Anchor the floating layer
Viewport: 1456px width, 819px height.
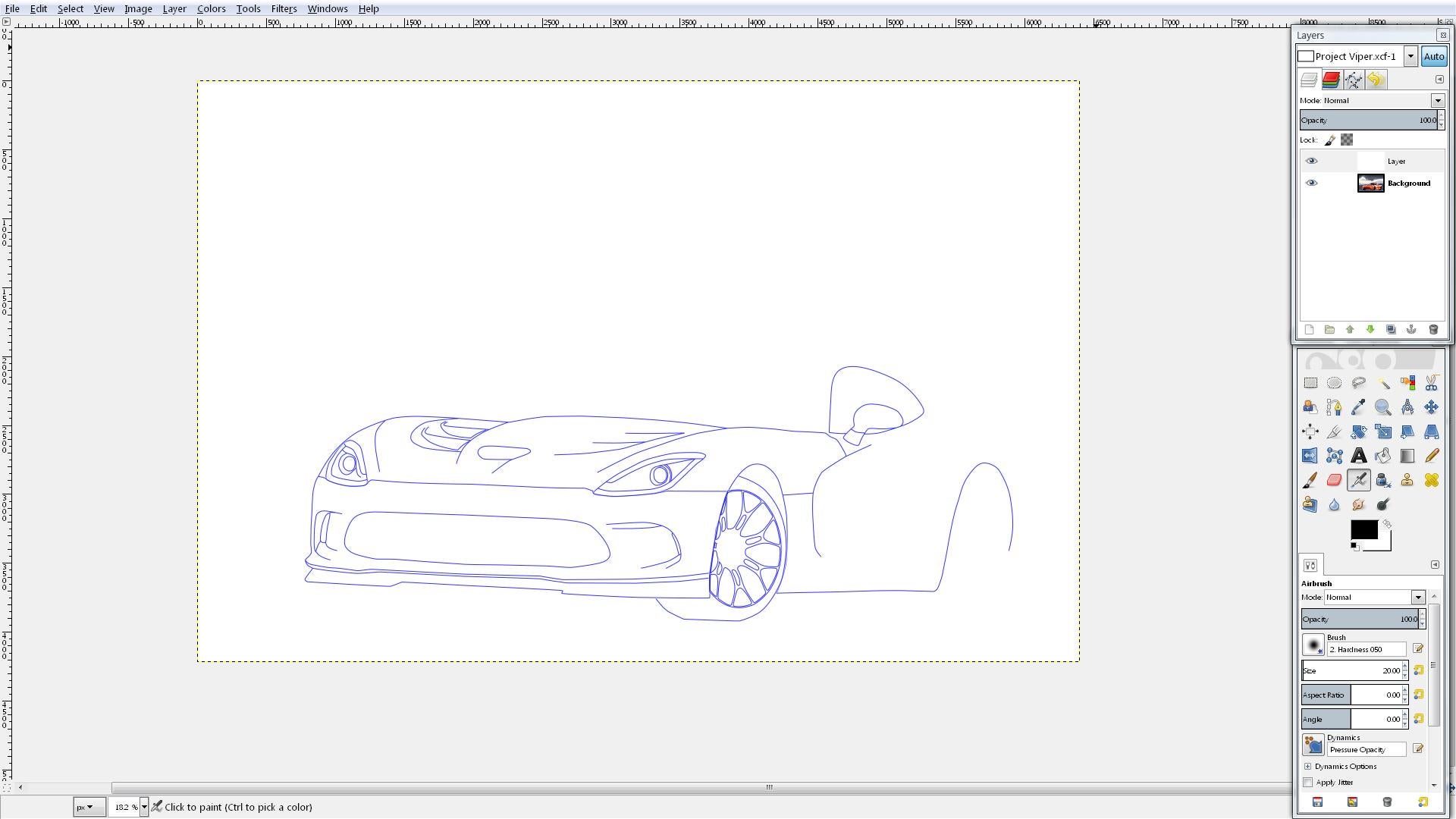(1411, 330)
